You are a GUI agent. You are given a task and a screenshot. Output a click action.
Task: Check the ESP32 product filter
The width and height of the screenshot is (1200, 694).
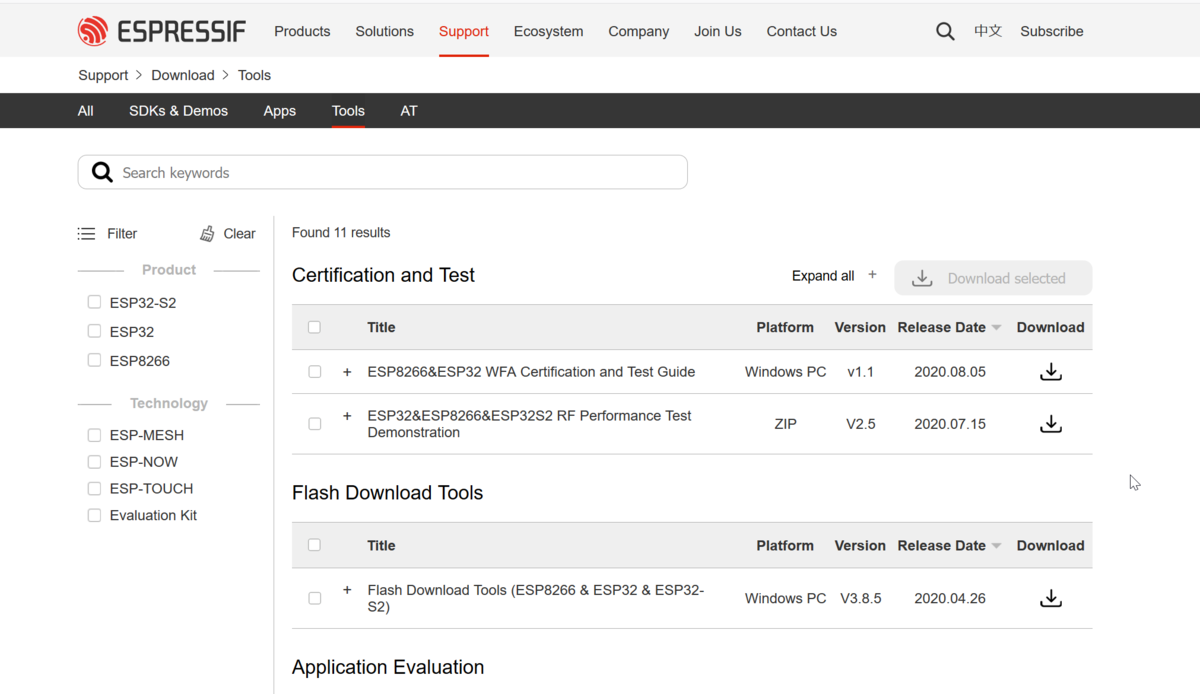pos(94,331)
